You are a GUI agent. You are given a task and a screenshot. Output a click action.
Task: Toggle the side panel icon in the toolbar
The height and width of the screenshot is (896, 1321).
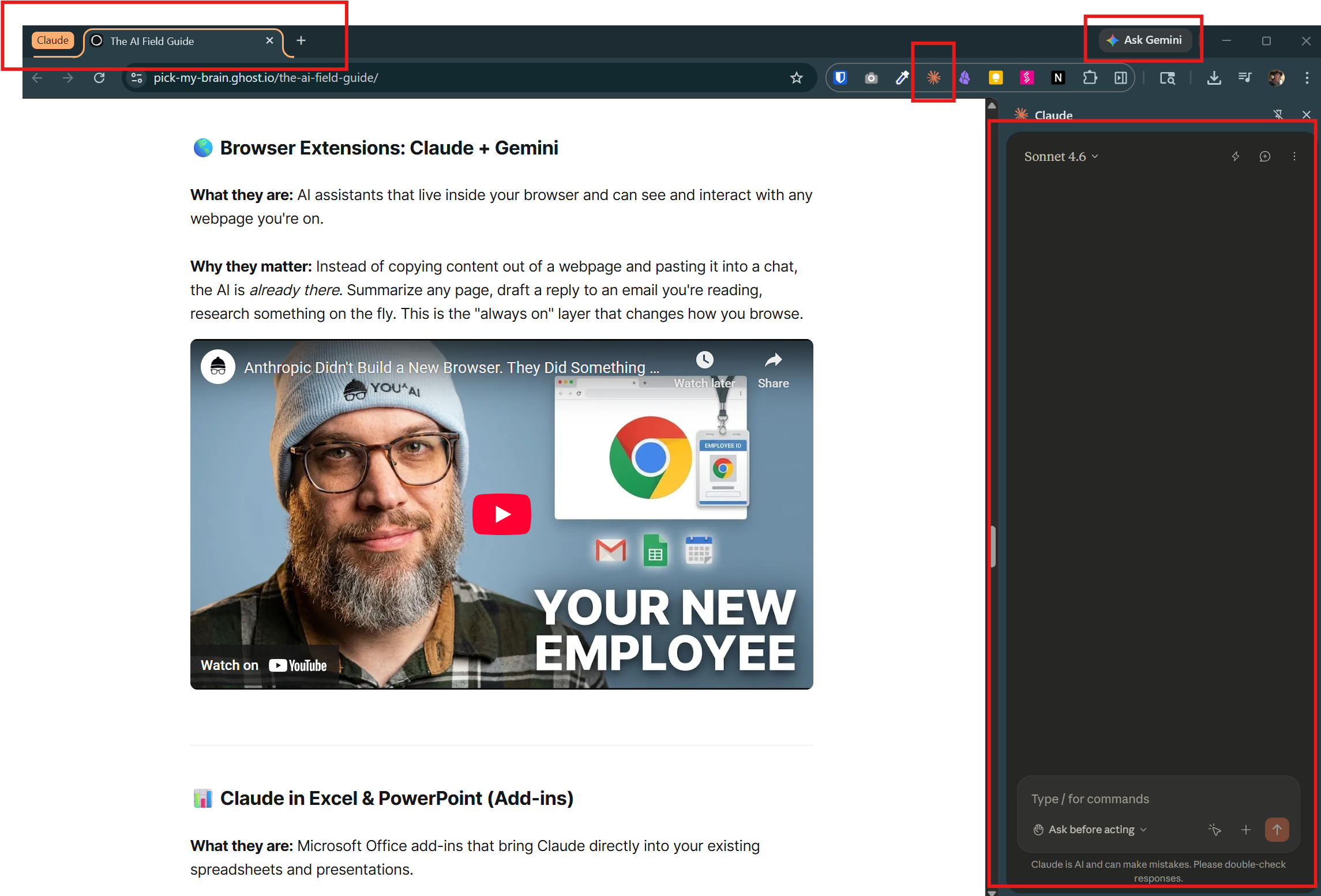[x=1120, y=77]
